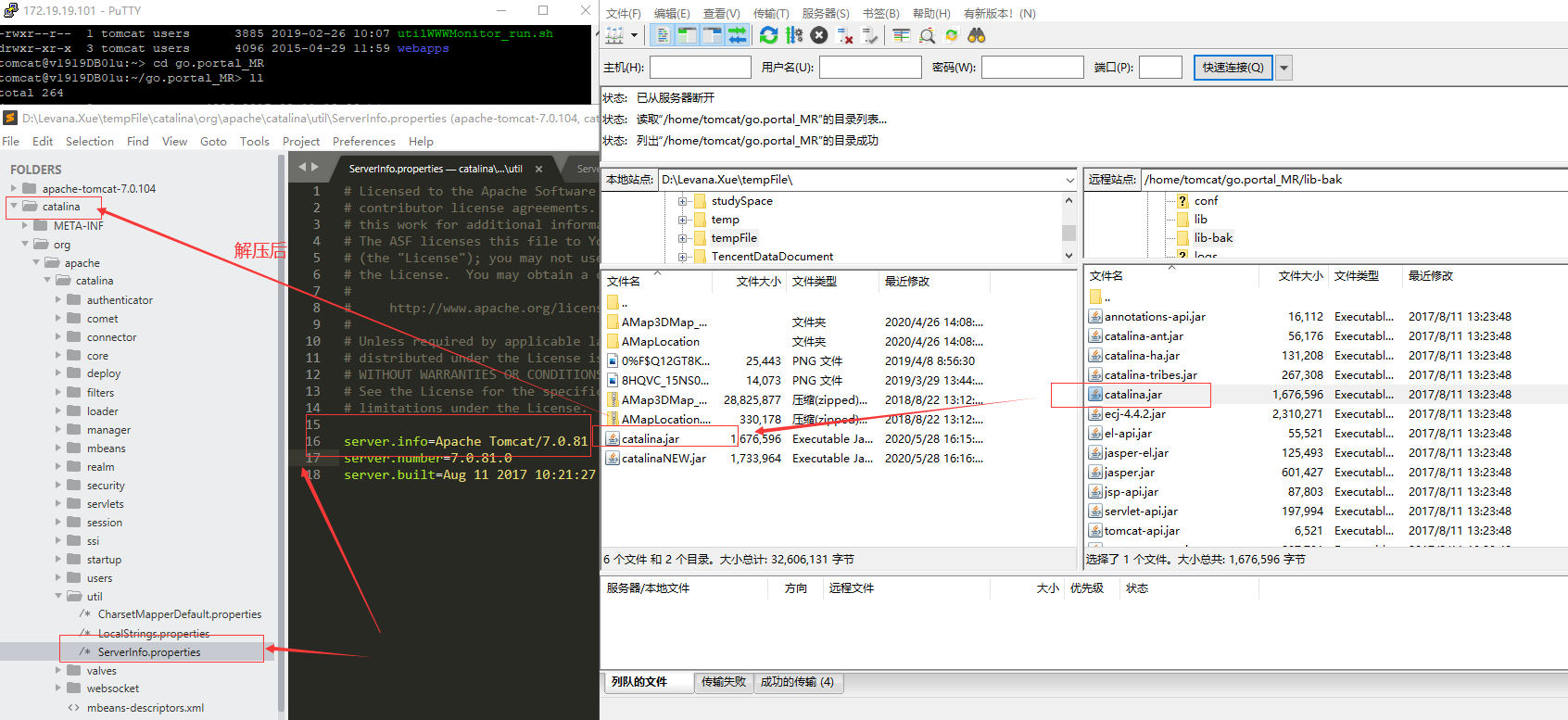Open the FileZilla 服务器(S) menu
This screenshot has width=1568, height=720.
[826, 14]
